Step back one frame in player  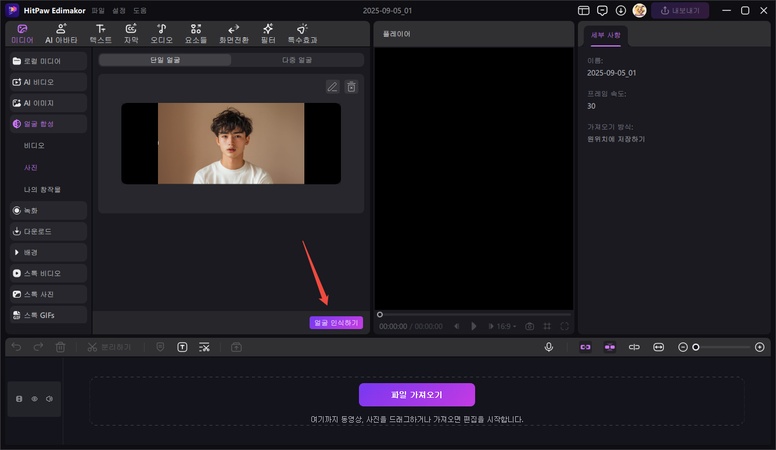pos(457,326)
